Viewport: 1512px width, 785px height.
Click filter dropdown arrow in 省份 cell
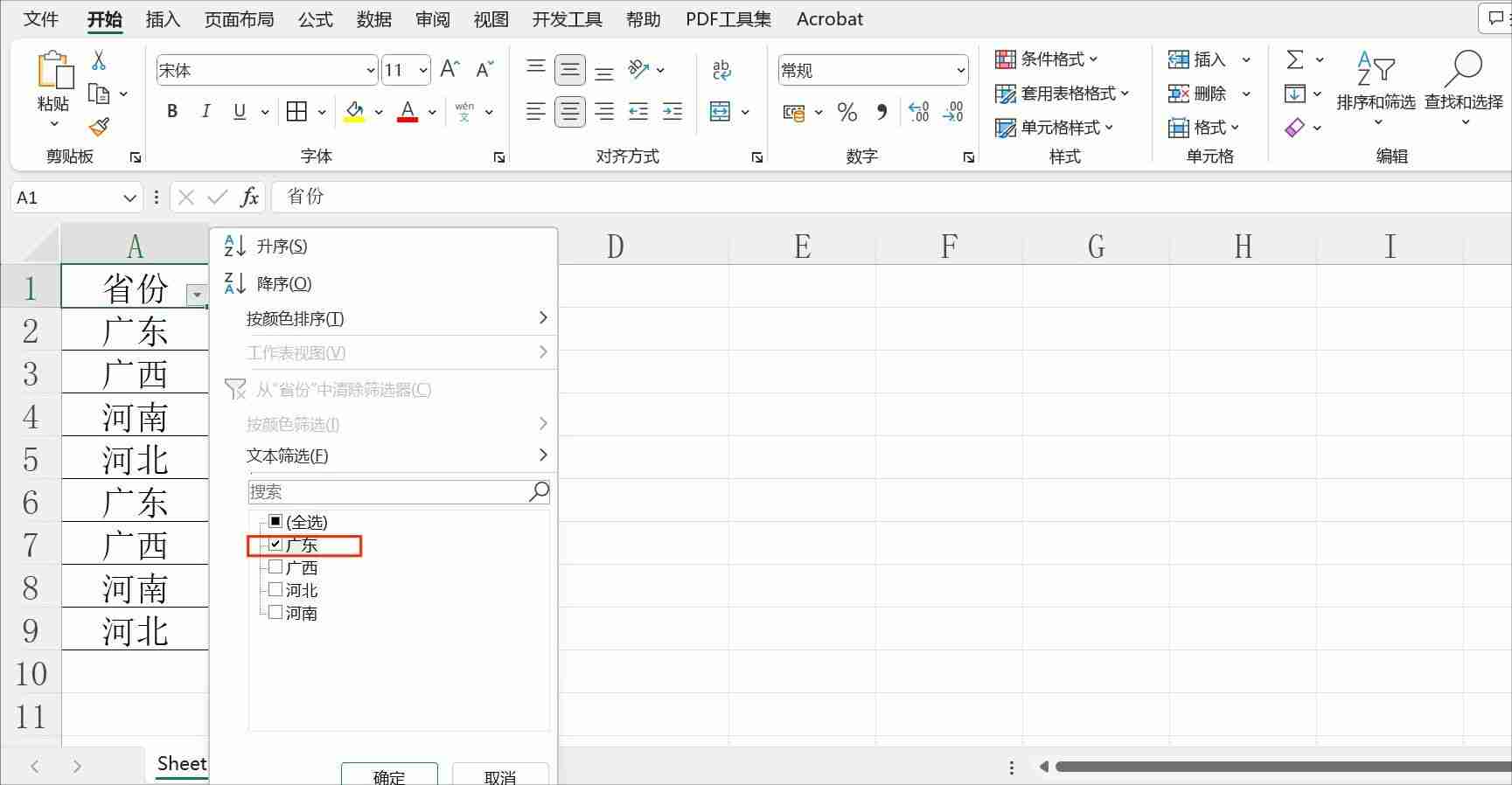197,295
